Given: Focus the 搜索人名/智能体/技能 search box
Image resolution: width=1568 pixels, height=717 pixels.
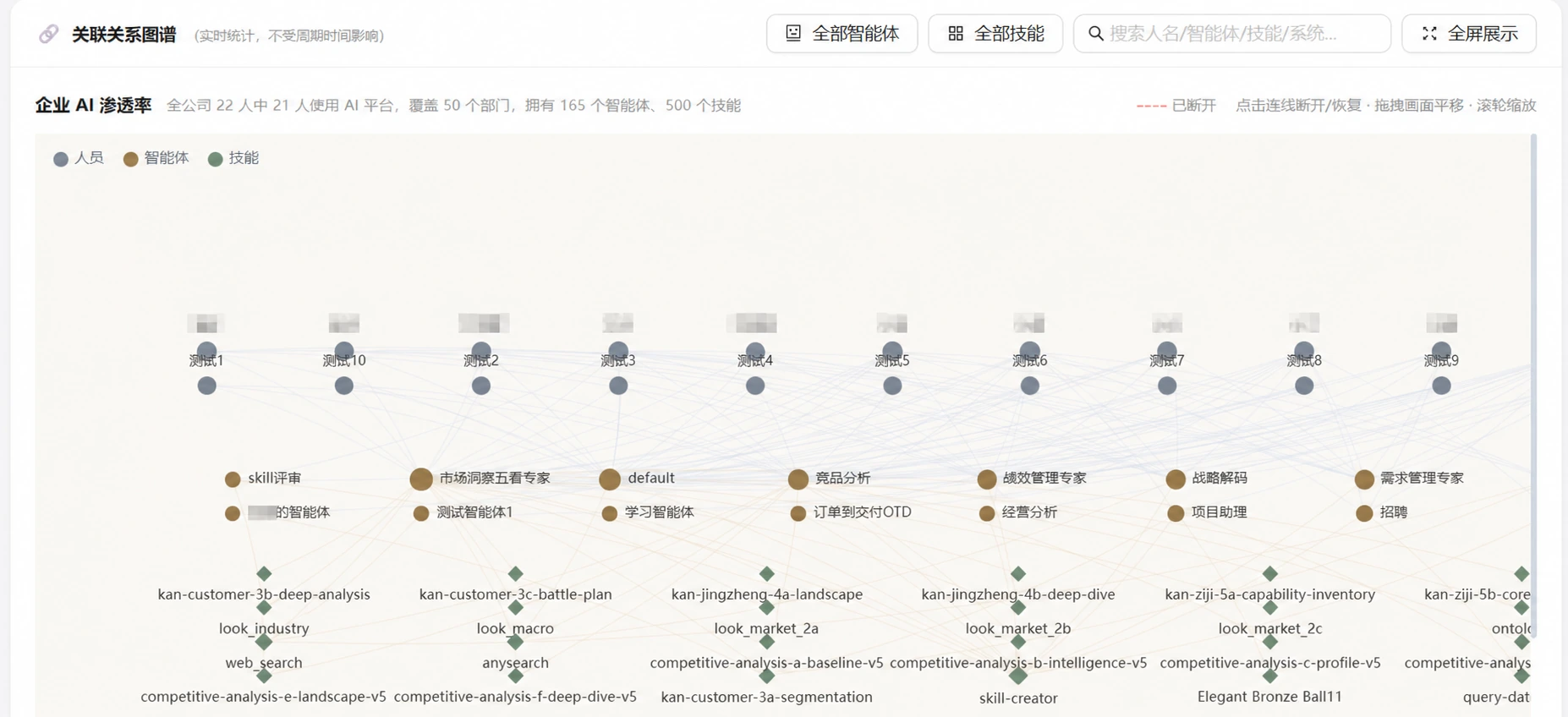Looking at the screenshot, I should tap(1232, 34).
